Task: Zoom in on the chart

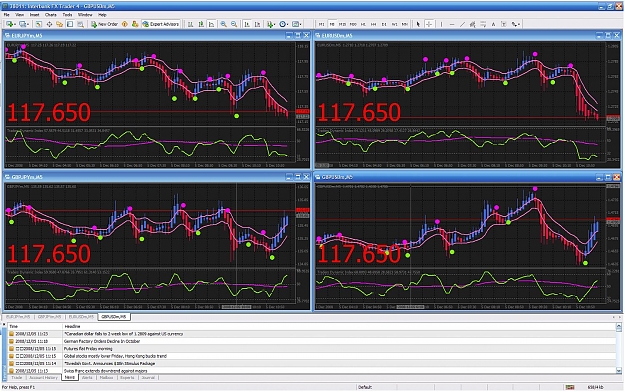Action: (x=224, y=24)
